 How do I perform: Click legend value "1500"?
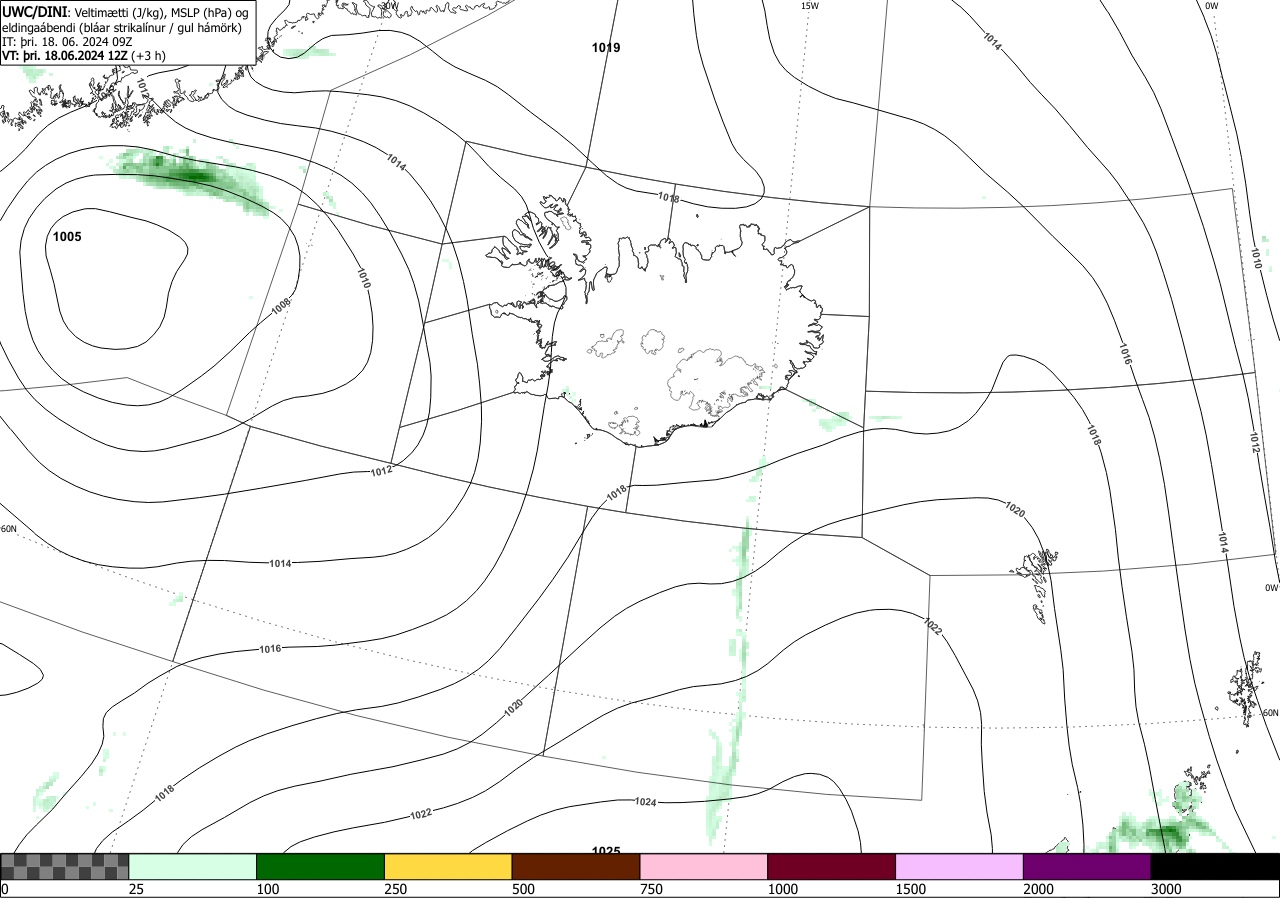pos(911,889)
